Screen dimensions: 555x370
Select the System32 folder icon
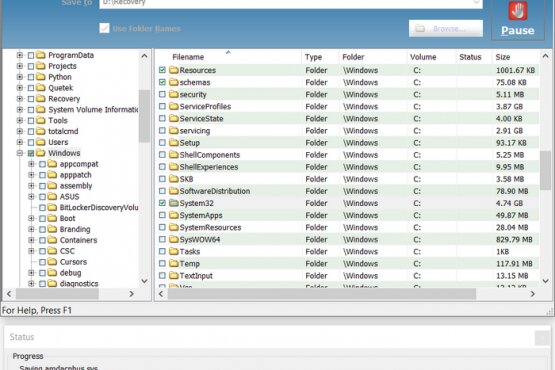click(x=173, y=203)
